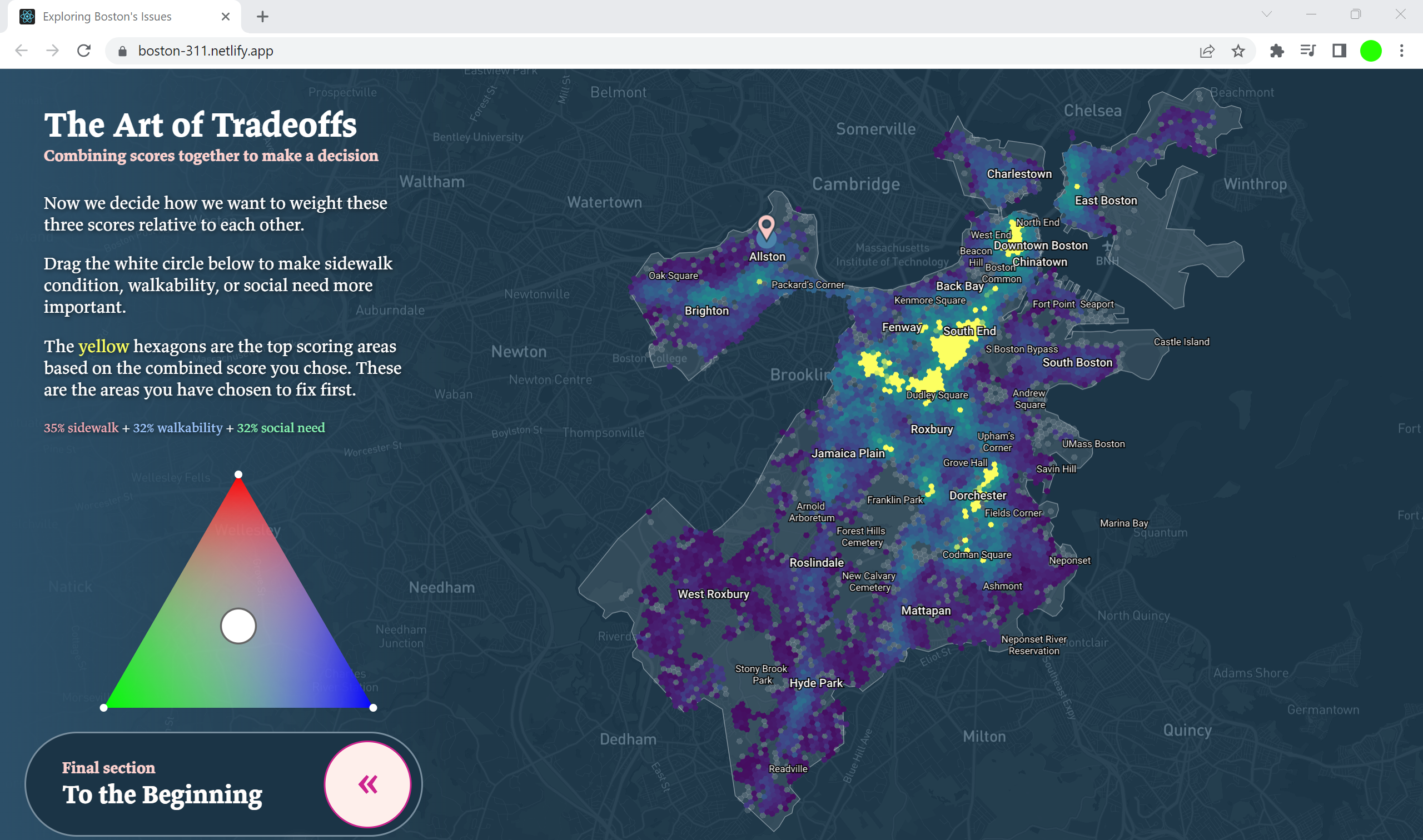This screenshot has width=1423, height=840.
Task: Click the blue bottom-right triangle vertex
Action: tap(373, 708)
